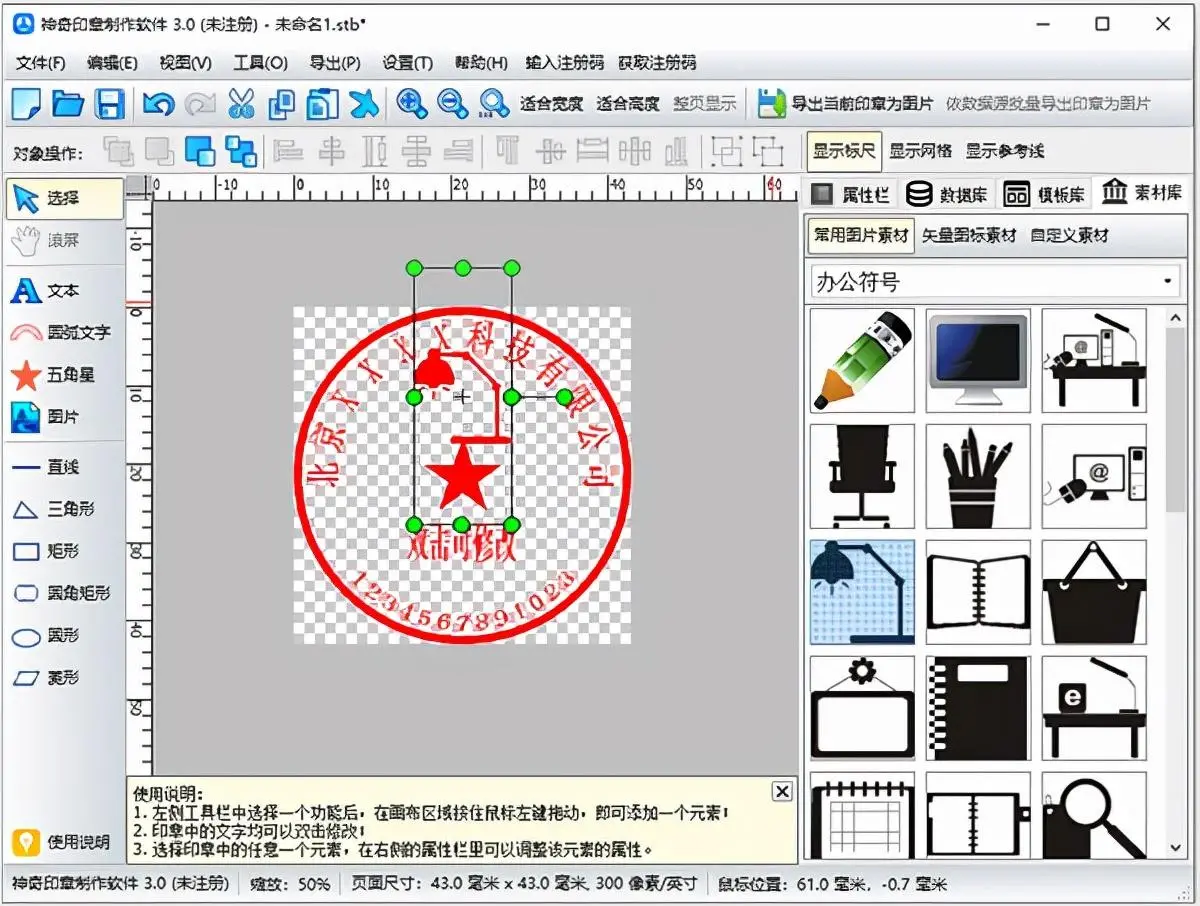
Task: Choose the 圆形 circle drawing tool
Action: pos(58,637)
